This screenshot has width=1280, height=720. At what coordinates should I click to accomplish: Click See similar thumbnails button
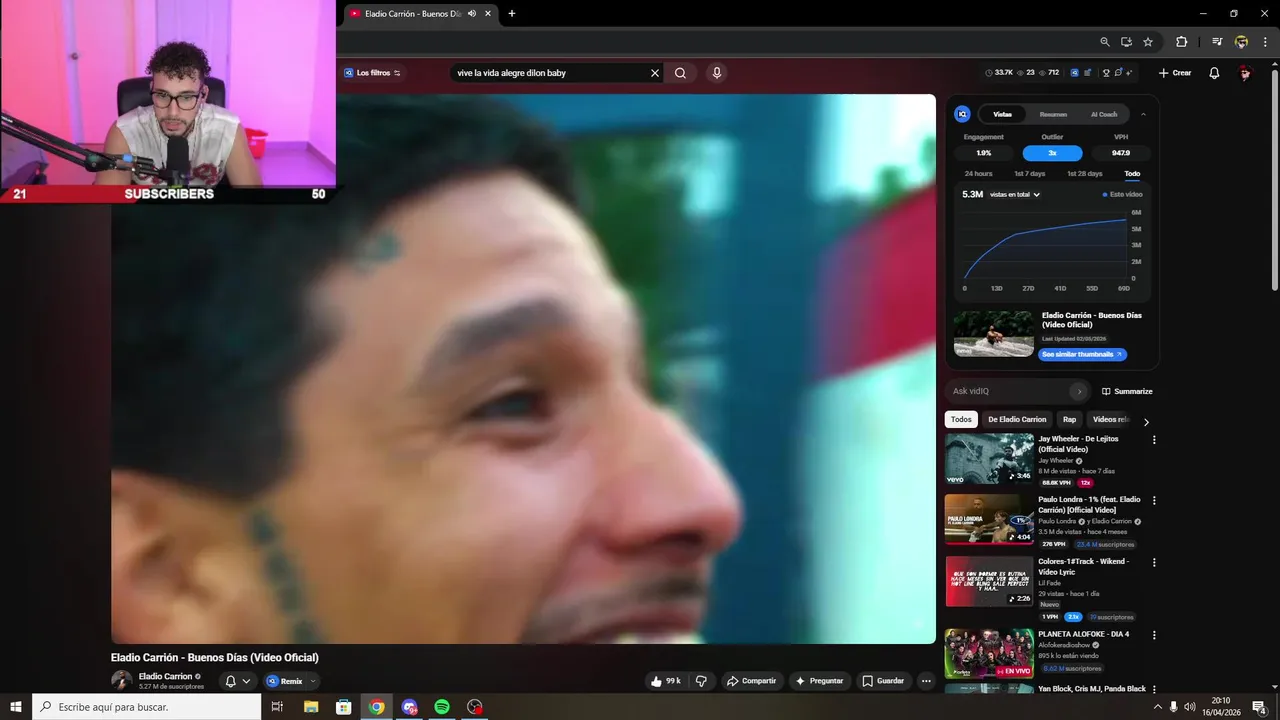[1082, 354]
